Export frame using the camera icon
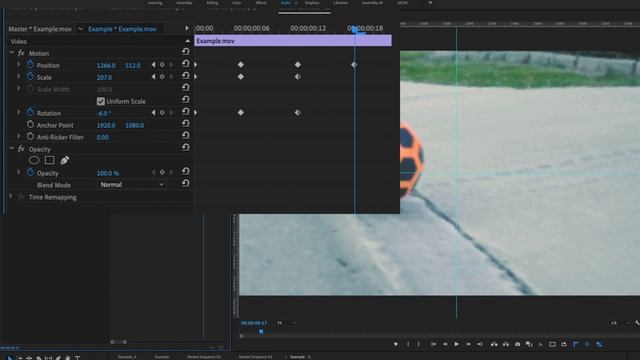The height and width of the screenshot is (360, 640). [518, 344]
